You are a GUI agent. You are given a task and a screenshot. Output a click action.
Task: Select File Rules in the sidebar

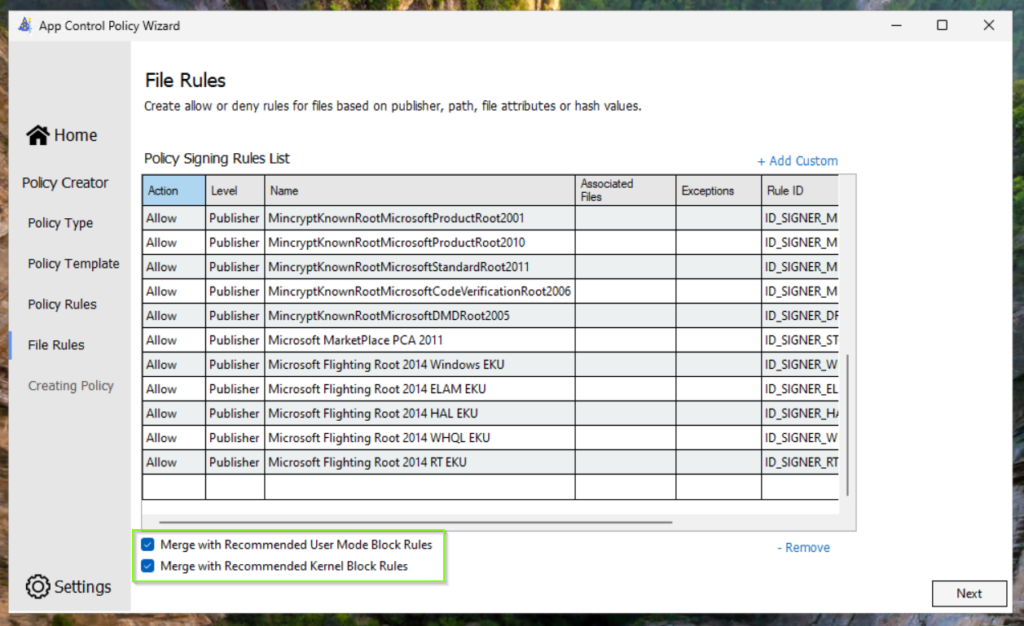point(56,345)
